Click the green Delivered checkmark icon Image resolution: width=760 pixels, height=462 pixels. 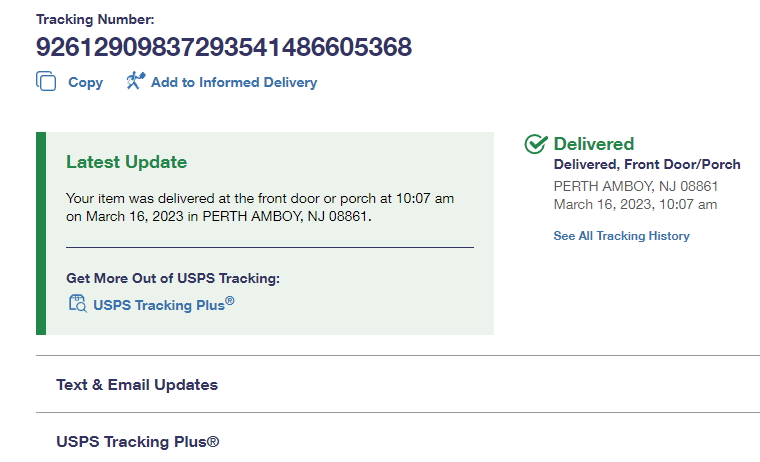(535, 145)
